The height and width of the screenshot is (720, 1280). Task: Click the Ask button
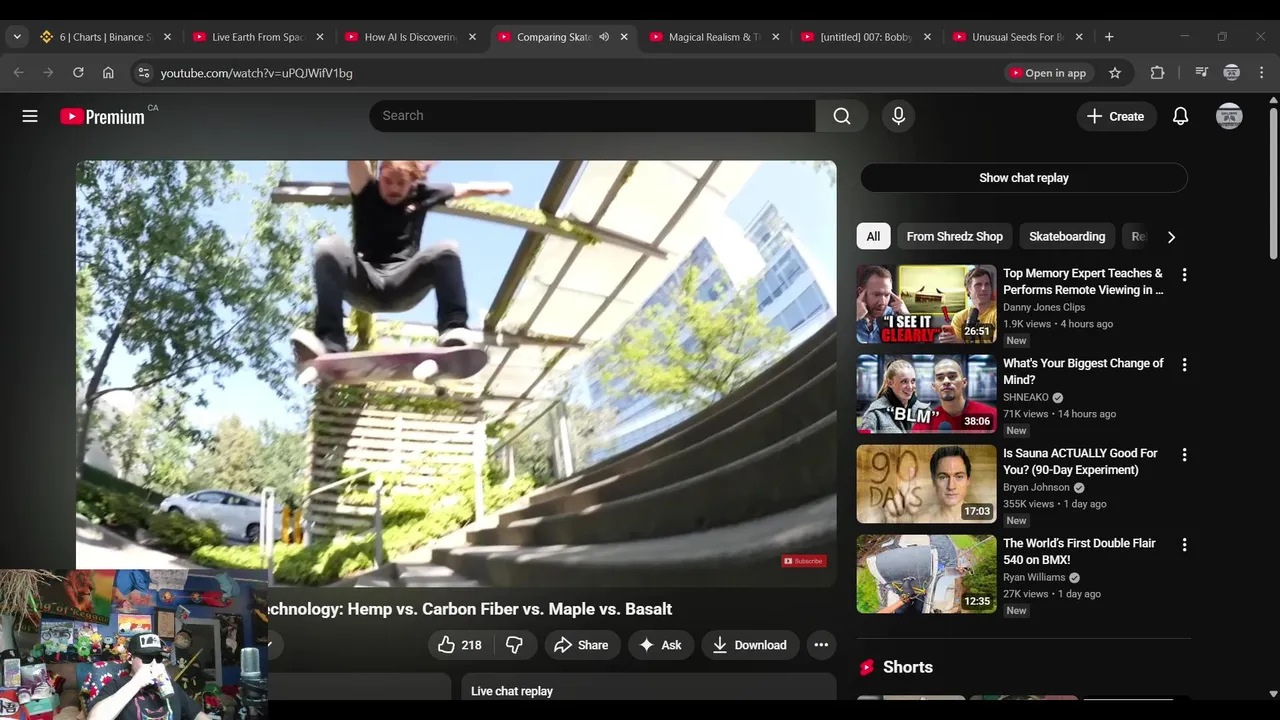(660, 645)
